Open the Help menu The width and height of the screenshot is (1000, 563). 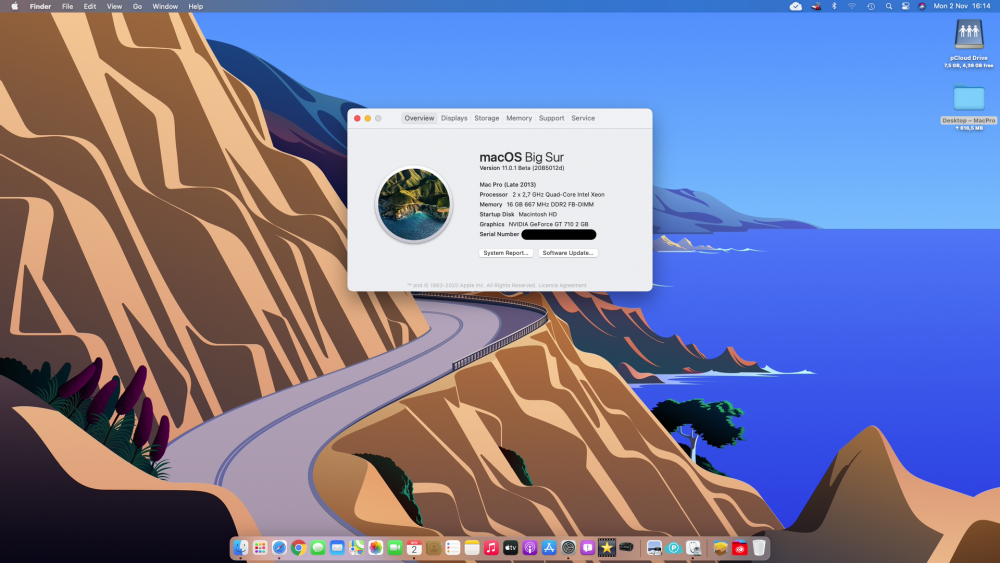(x=196, y=6)
